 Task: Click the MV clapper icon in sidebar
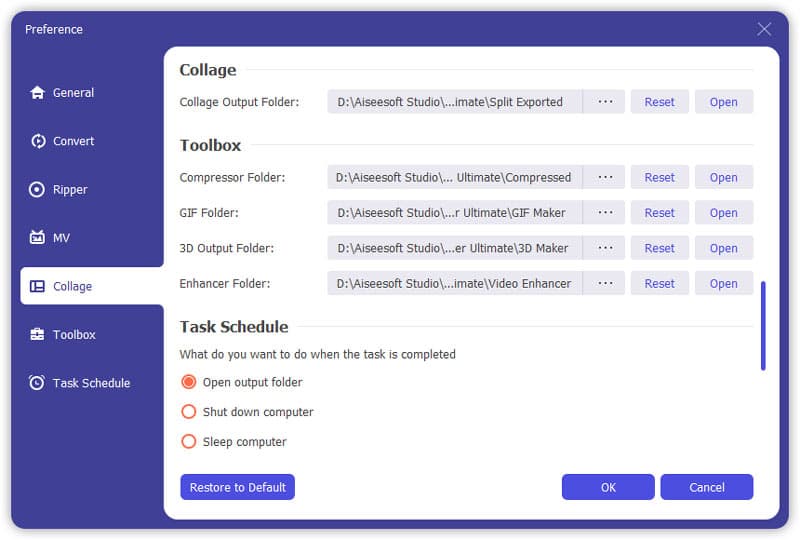tap(37, 237)
